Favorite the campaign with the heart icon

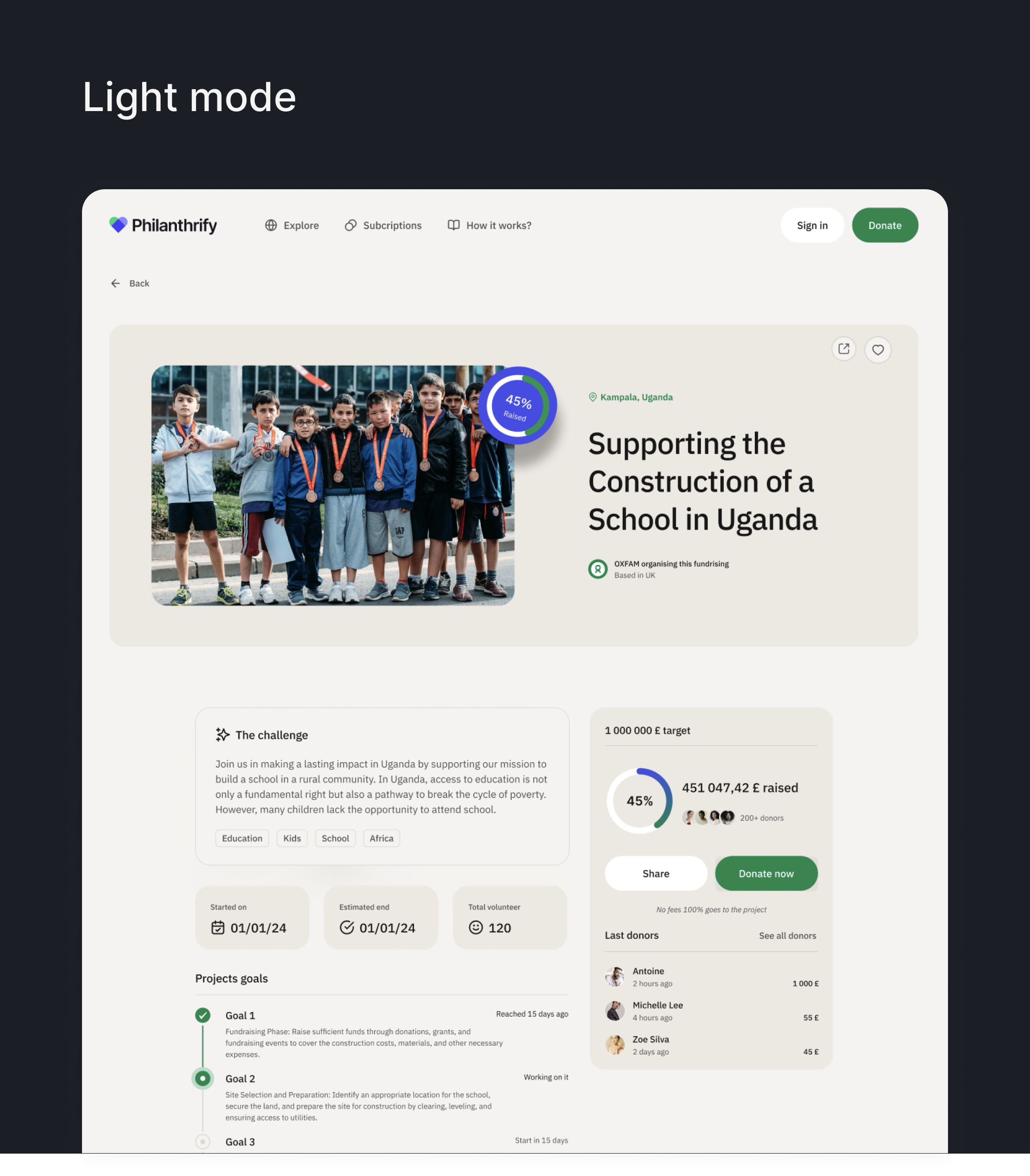coord(878,349)
